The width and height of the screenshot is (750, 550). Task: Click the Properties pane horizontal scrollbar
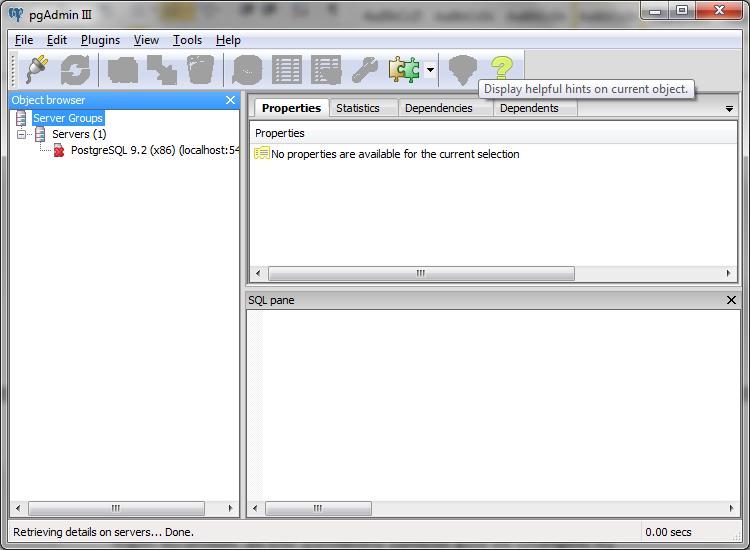click(421, 273)
